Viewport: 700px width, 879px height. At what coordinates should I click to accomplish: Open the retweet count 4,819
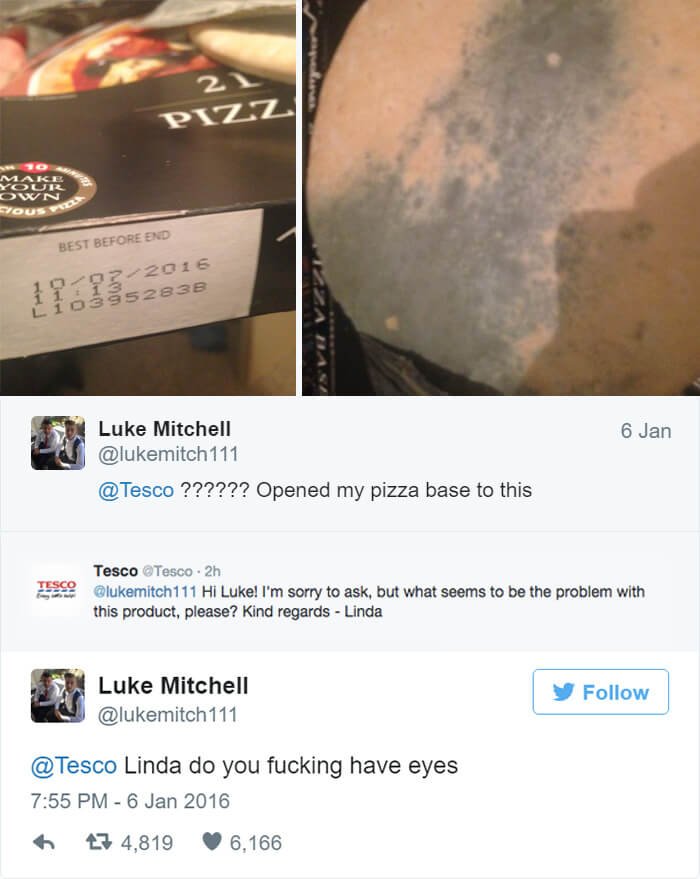147,843
